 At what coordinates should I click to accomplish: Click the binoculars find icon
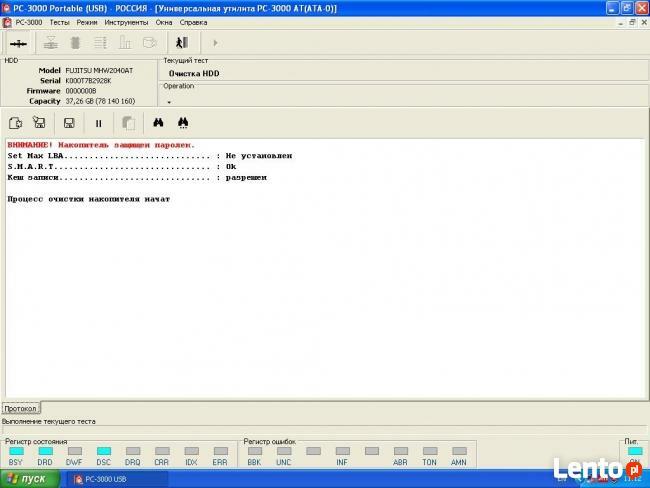click(157, 123)
